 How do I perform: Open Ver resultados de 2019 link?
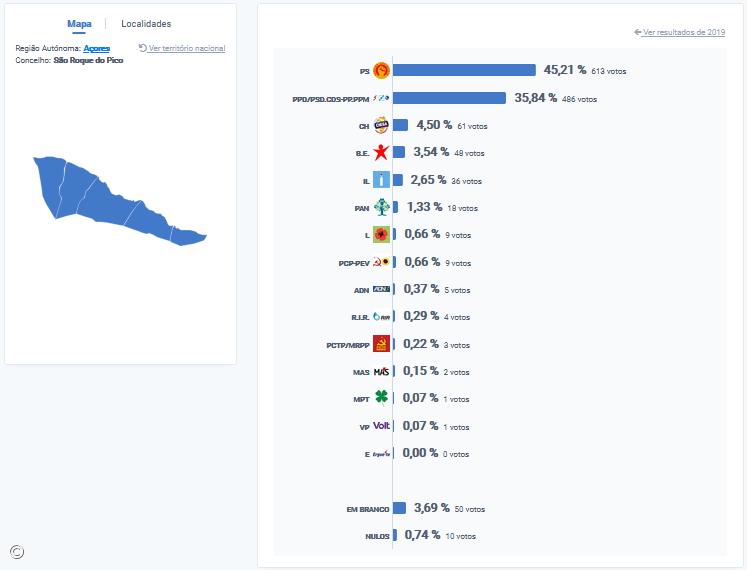683,32
